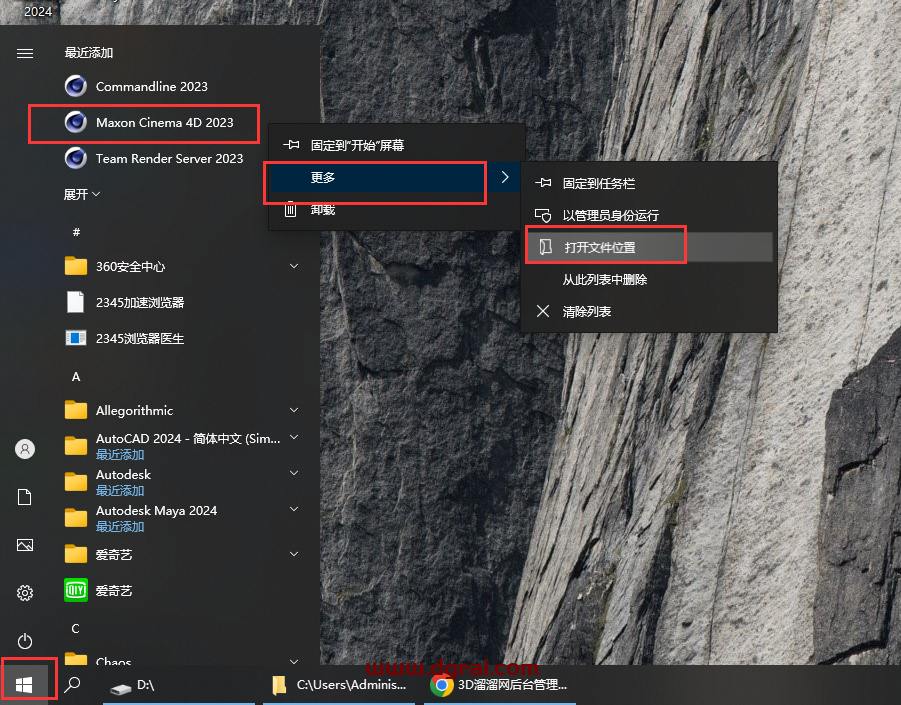Select 打开文件位置 in the submenu
The height and width of the screenshot is (705, 901).
pyautogui.click(x=600, y=248)
